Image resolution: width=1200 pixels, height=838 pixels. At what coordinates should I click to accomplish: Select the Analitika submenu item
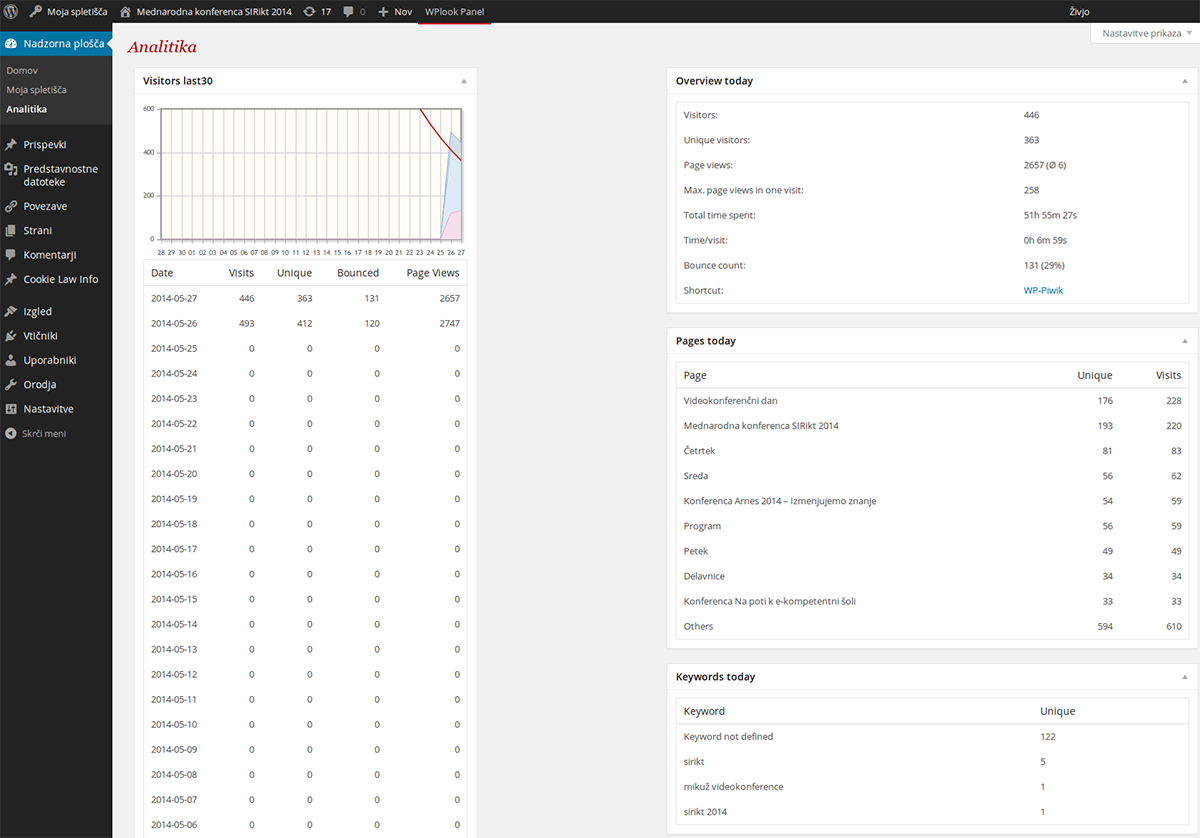26,109
